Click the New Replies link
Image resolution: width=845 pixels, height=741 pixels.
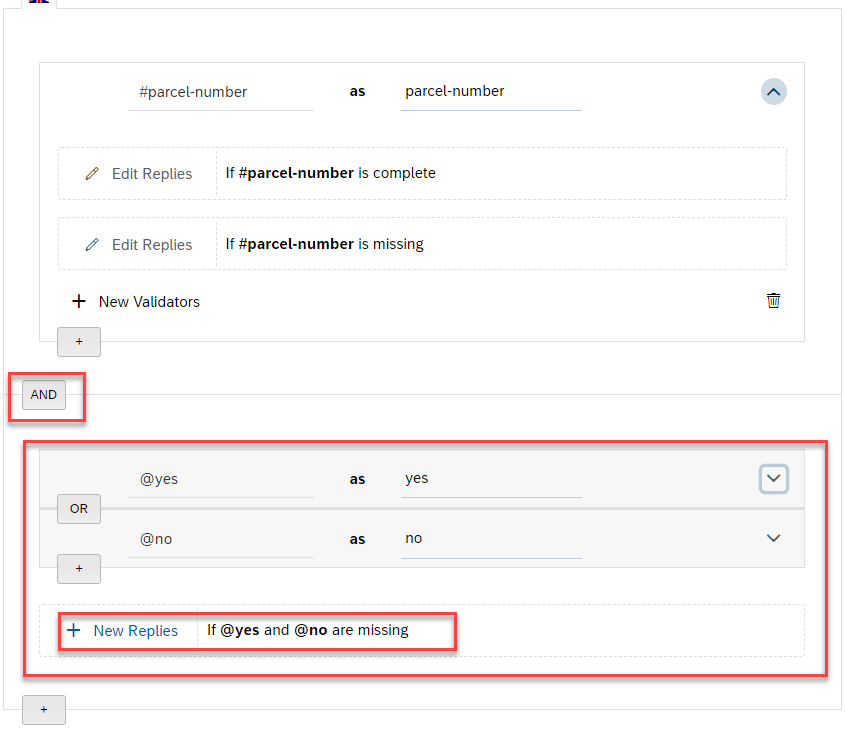click(135, 631)
